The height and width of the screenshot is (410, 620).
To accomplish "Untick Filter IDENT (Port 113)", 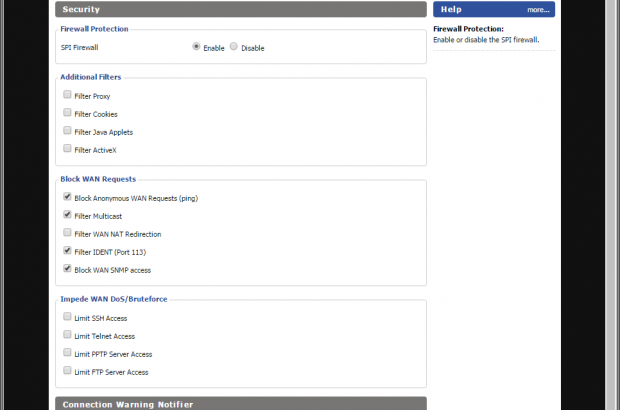I will pos(67,251).
